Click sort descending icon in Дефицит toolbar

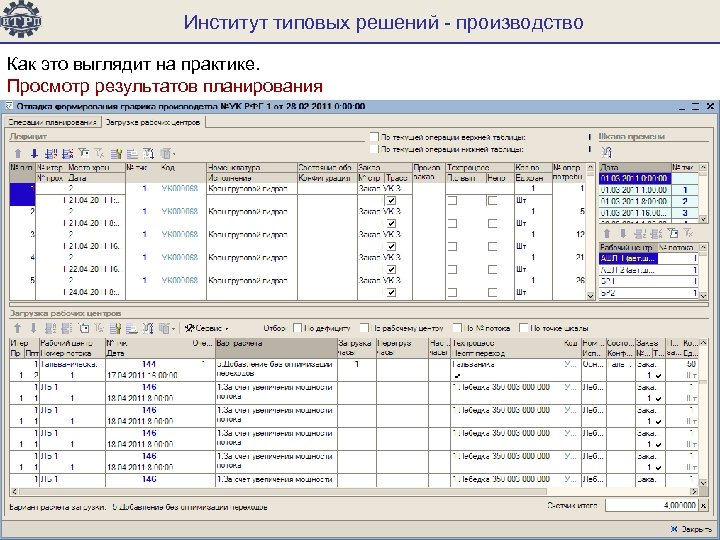68,154
